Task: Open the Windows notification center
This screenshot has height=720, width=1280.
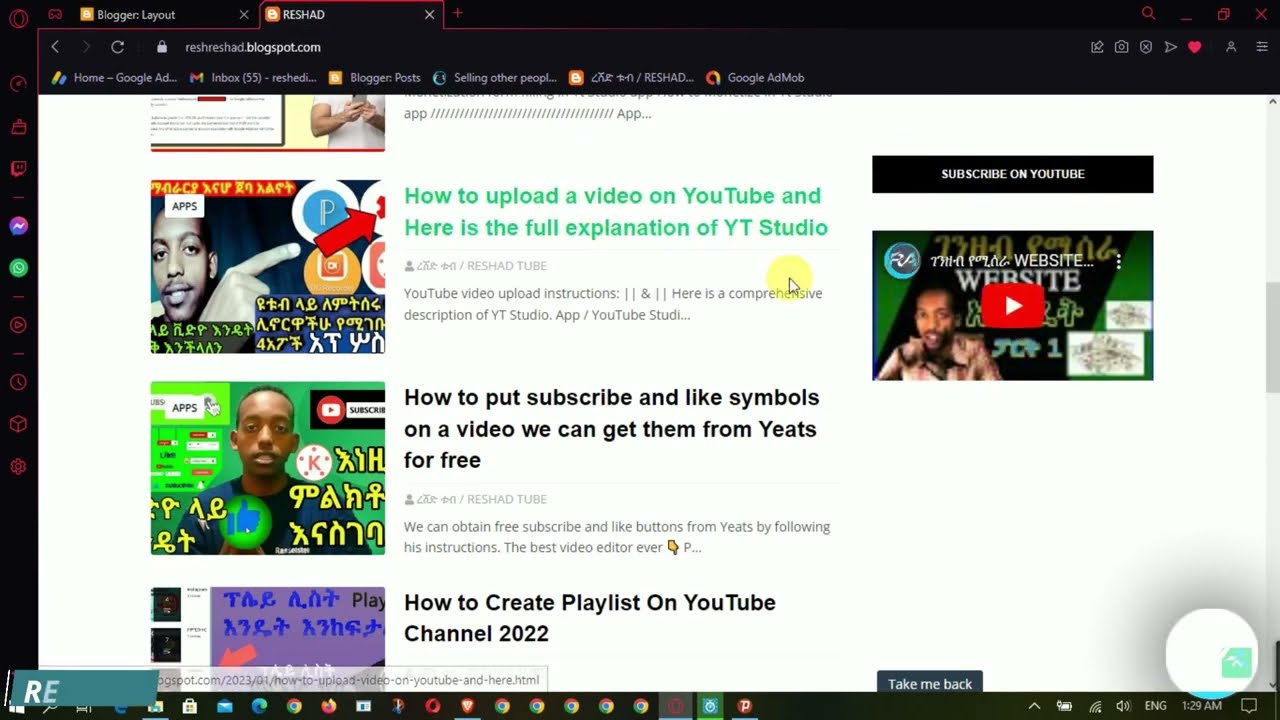Action: (1249, 706)
